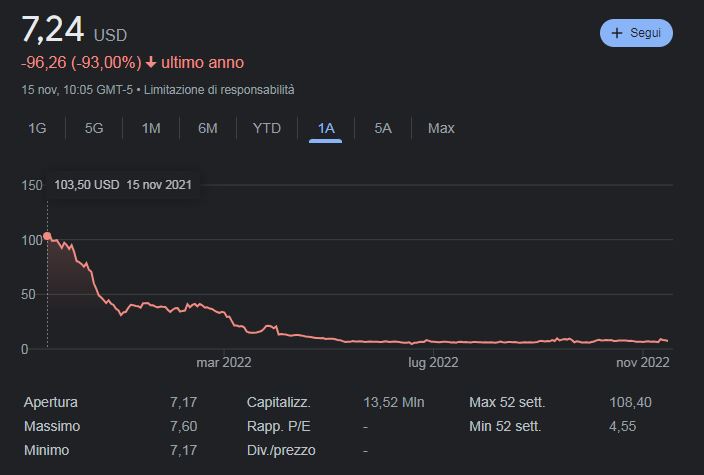Click the Segui follow button
Screen dimensions: 704x475
point(636,33)
